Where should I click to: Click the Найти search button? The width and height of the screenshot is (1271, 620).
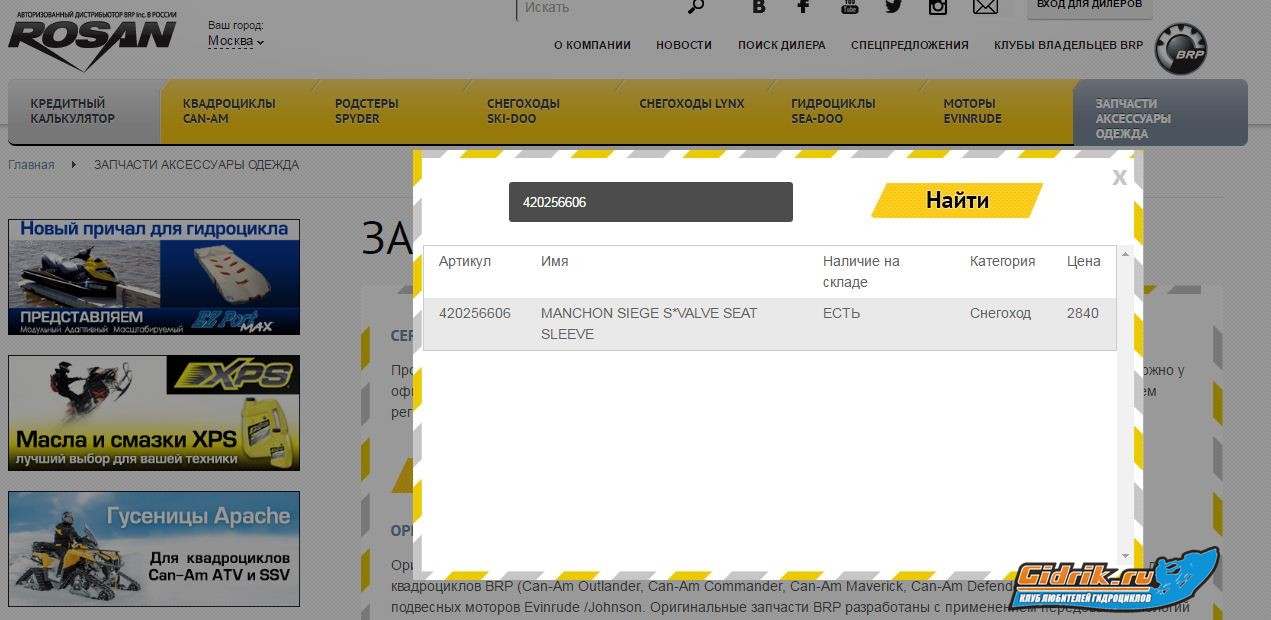[x=957, y=200]
